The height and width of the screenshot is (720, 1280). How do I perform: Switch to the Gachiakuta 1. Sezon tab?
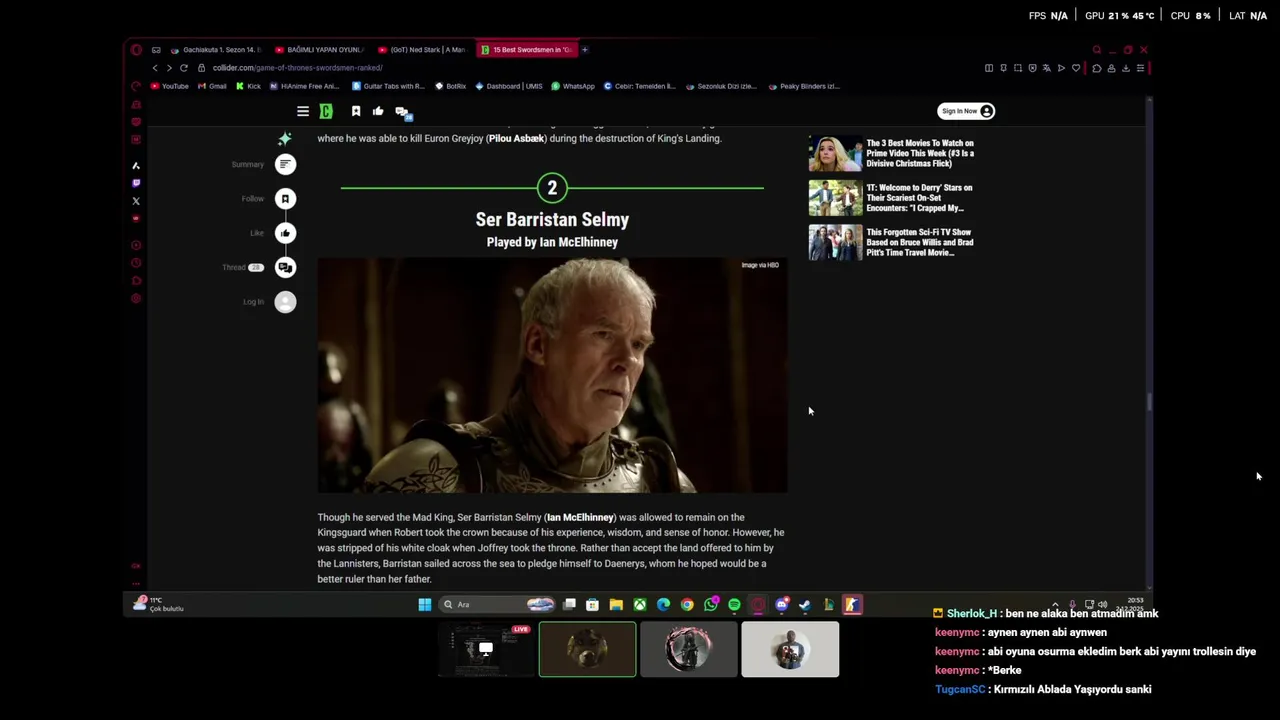(215, 49)
